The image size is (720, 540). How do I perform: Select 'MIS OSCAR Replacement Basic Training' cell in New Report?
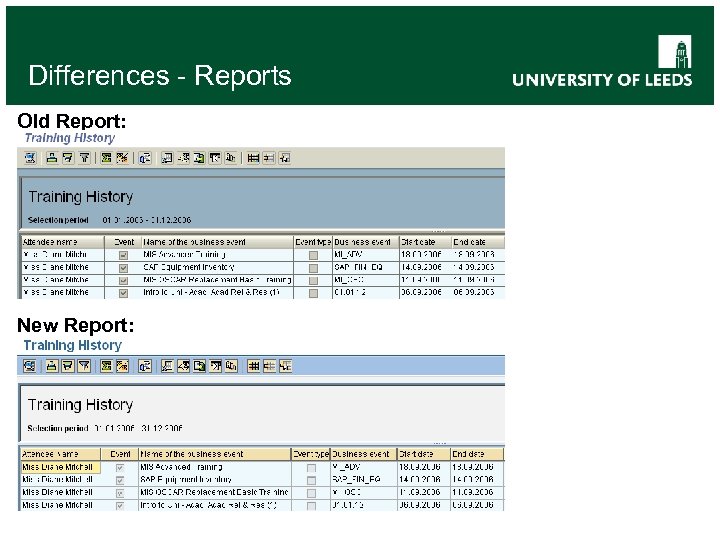tap(215, 493)
